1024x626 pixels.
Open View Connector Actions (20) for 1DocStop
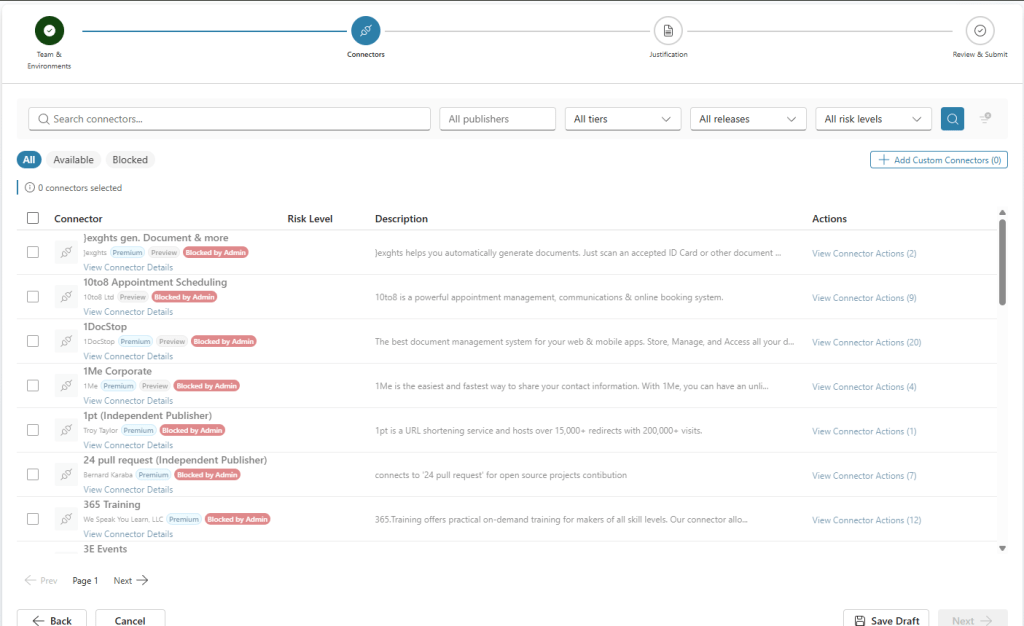pos(866,342)
